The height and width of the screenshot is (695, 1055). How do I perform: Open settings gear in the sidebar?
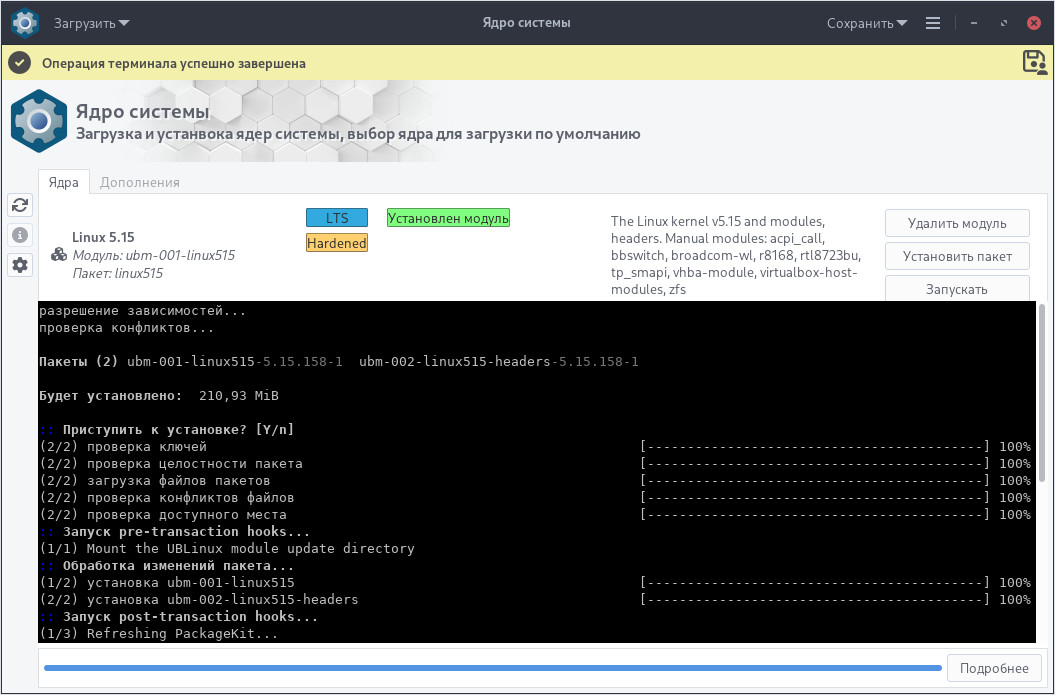point(20,264)
